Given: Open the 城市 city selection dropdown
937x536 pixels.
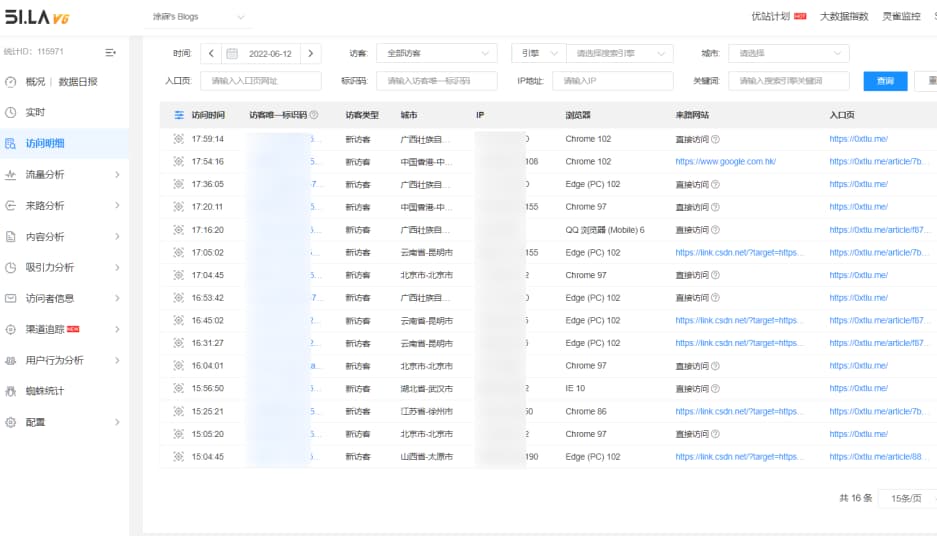Looking at the screenshot, I should click(x=788, y=54).
